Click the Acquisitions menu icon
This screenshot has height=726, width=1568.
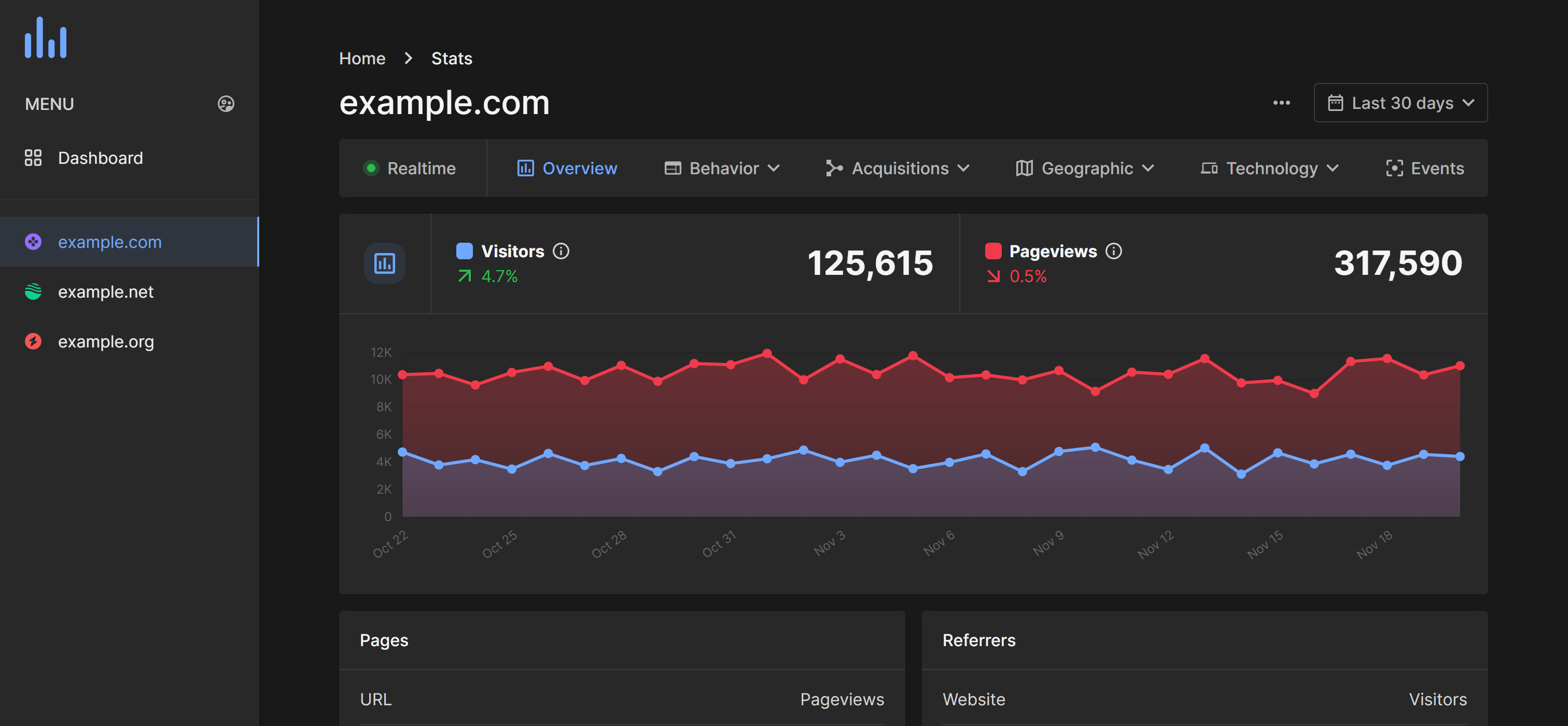834,167
